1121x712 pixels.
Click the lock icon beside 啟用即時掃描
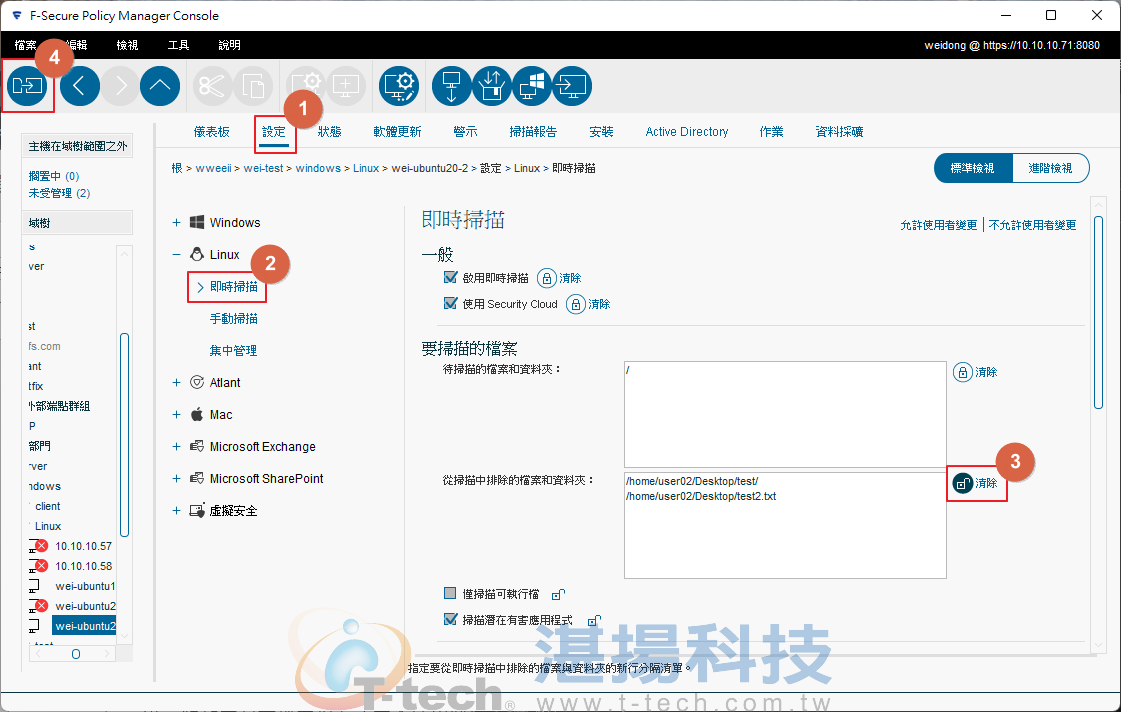(547, 278)
